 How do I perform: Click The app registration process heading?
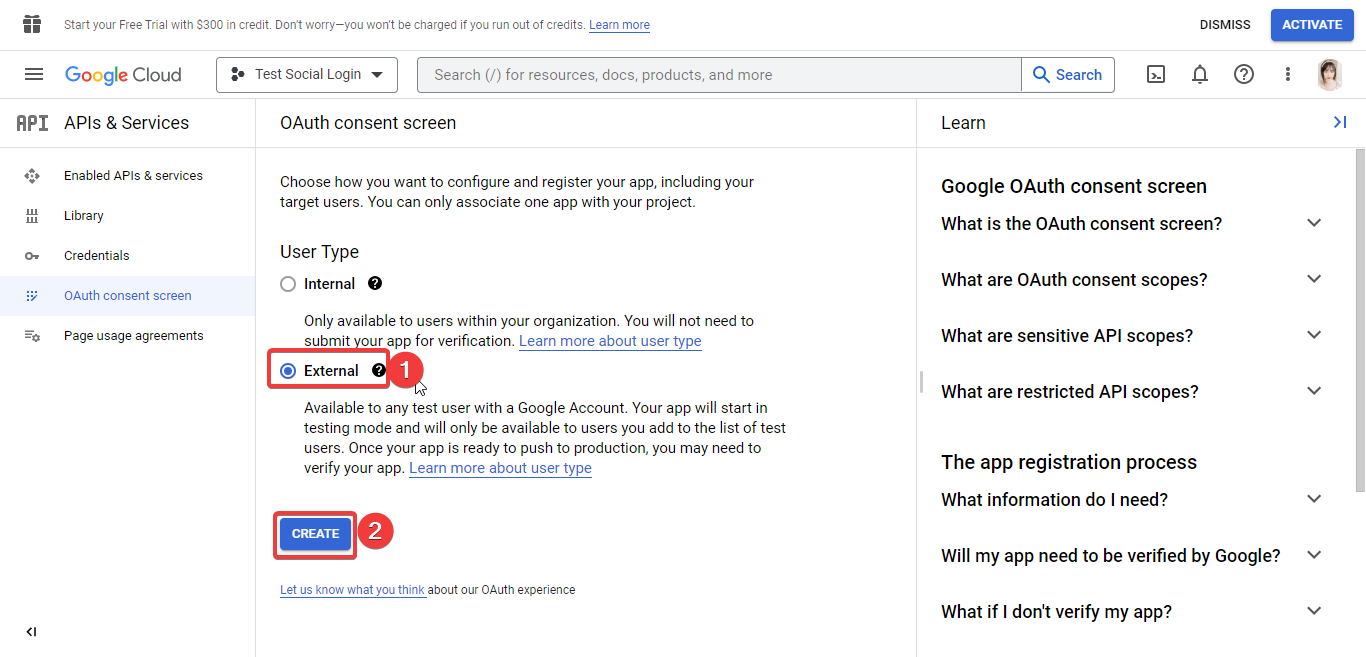tap(1069, 462)
